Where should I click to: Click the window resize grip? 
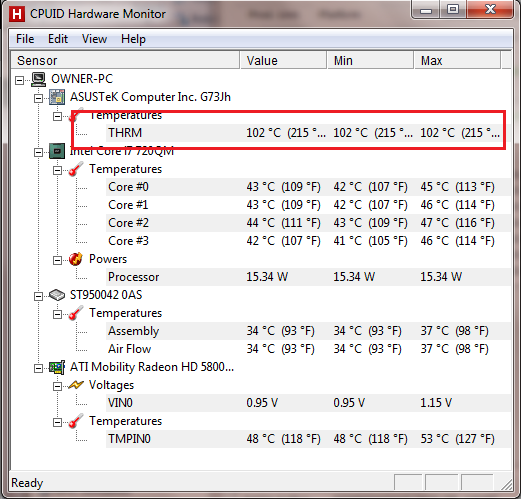click(506, 485)
